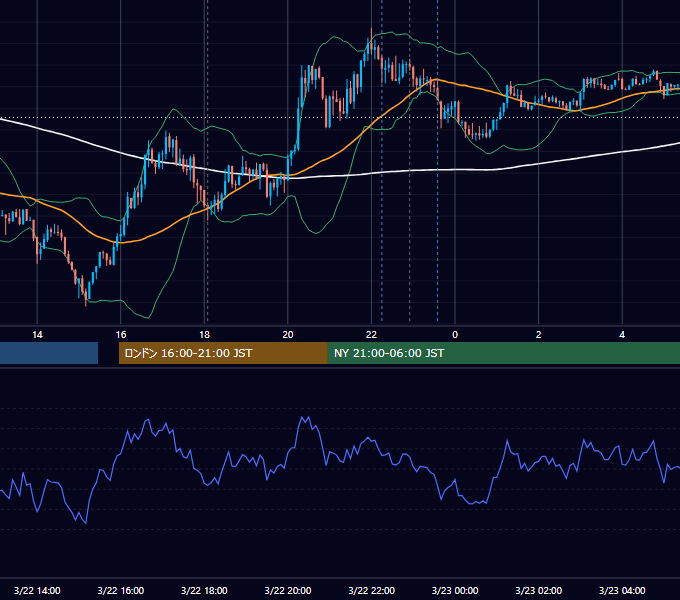Click the NY 21:00-06:00 JST session bar
The image size is (680, 600).
tap(503, 353)
